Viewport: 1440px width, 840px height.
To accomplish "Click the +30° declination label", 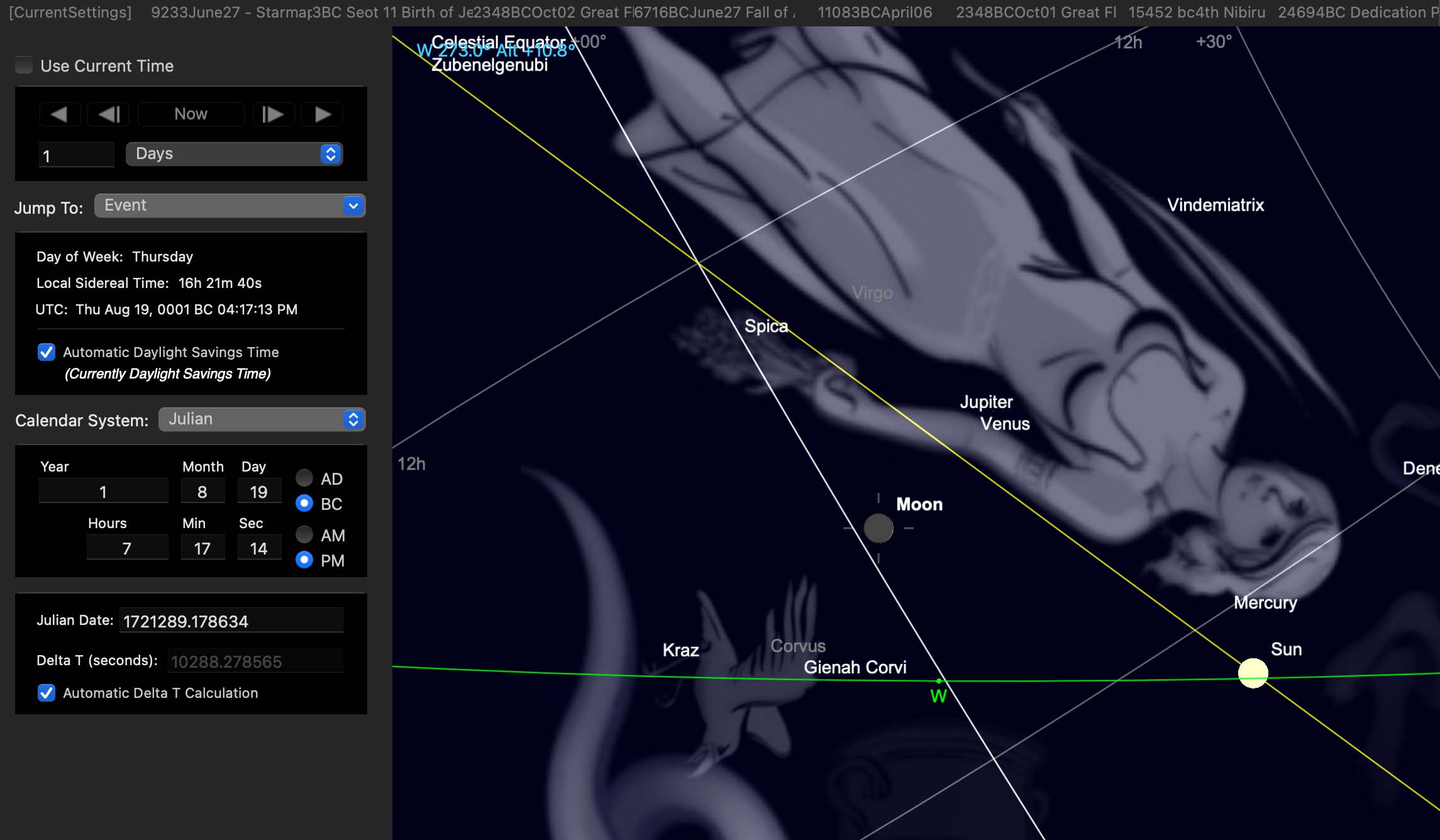I will coord(1214,41).
